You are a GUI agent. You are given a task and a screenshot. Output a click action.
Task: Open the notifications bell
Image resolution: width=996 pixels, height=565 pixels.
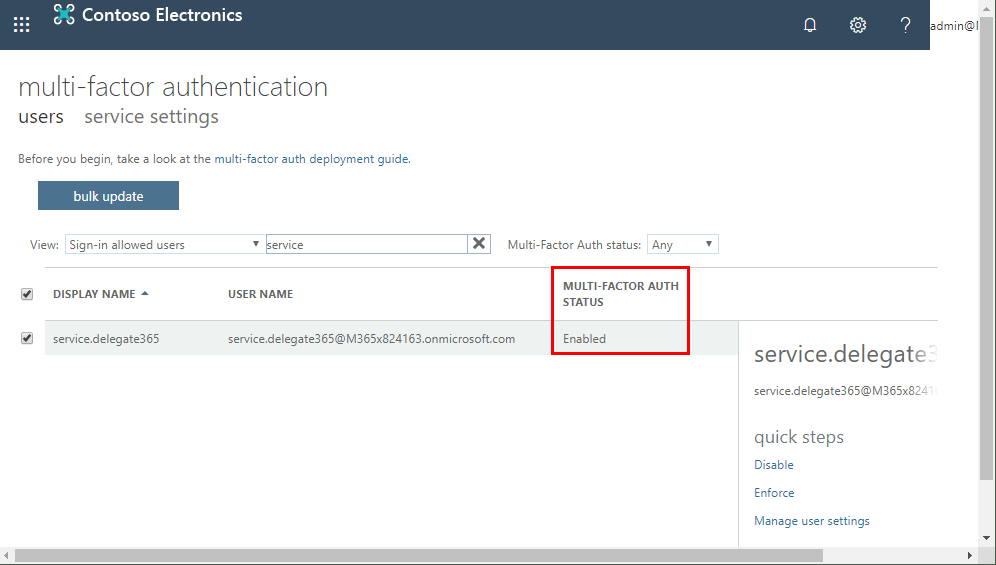pyautogui.click(x=810, y=25)
